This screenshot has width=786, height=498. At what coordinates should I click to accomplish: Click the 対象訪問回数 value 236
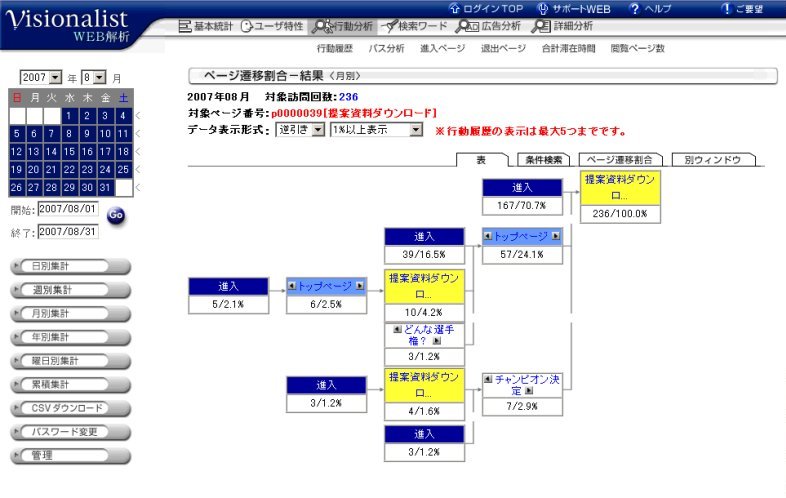tap(348, 97)
